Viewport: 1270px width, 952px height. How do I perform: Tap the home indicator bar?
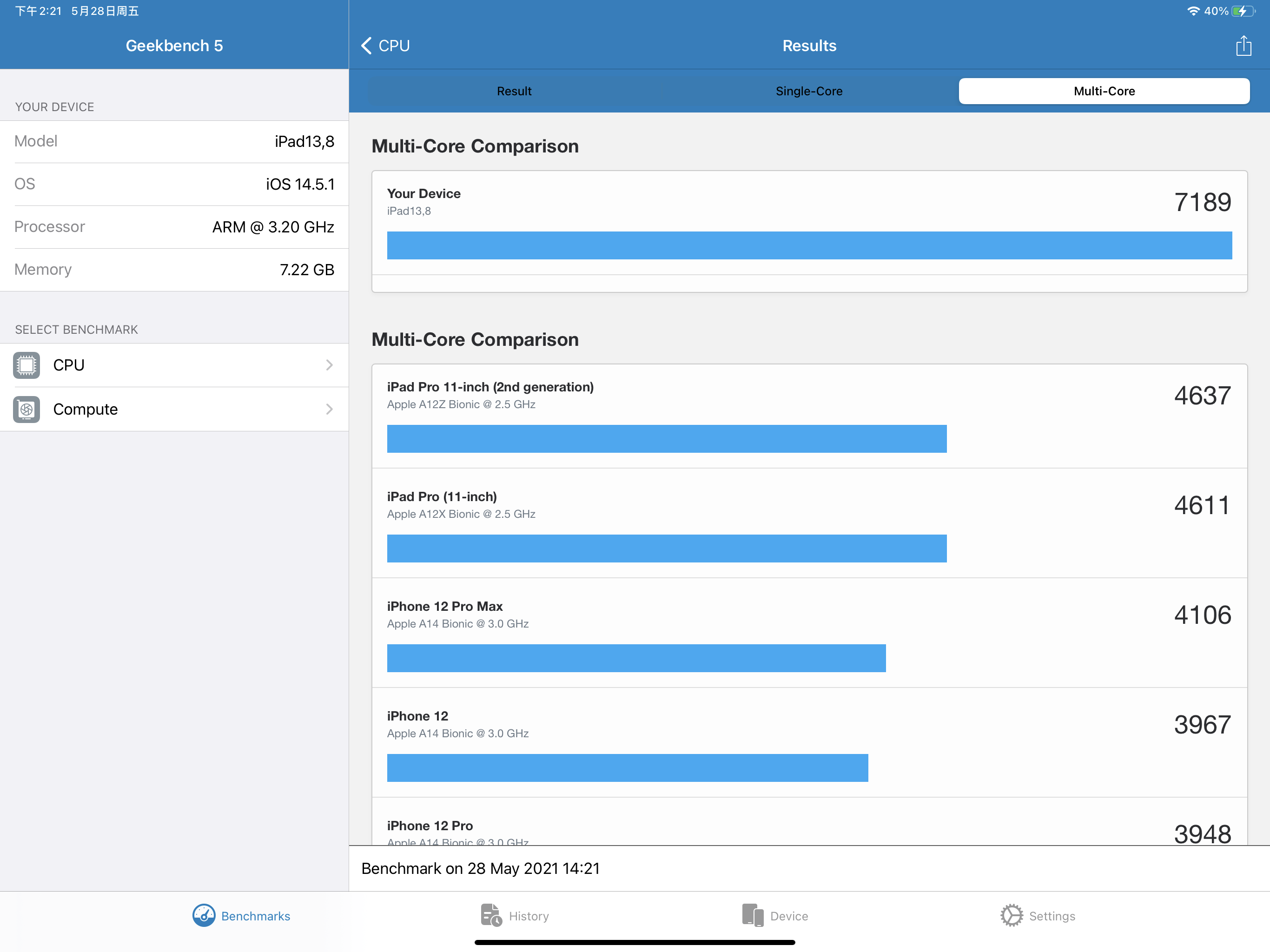tap(635, 942)
